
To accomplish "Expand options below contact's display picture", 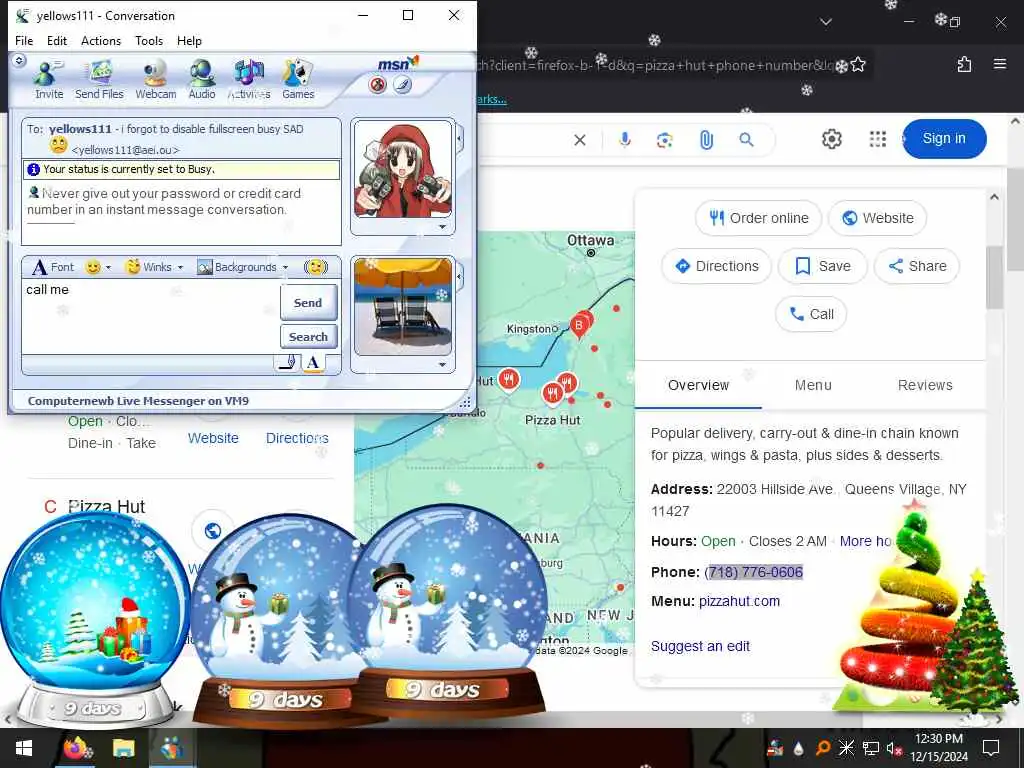I will (443, 227).
